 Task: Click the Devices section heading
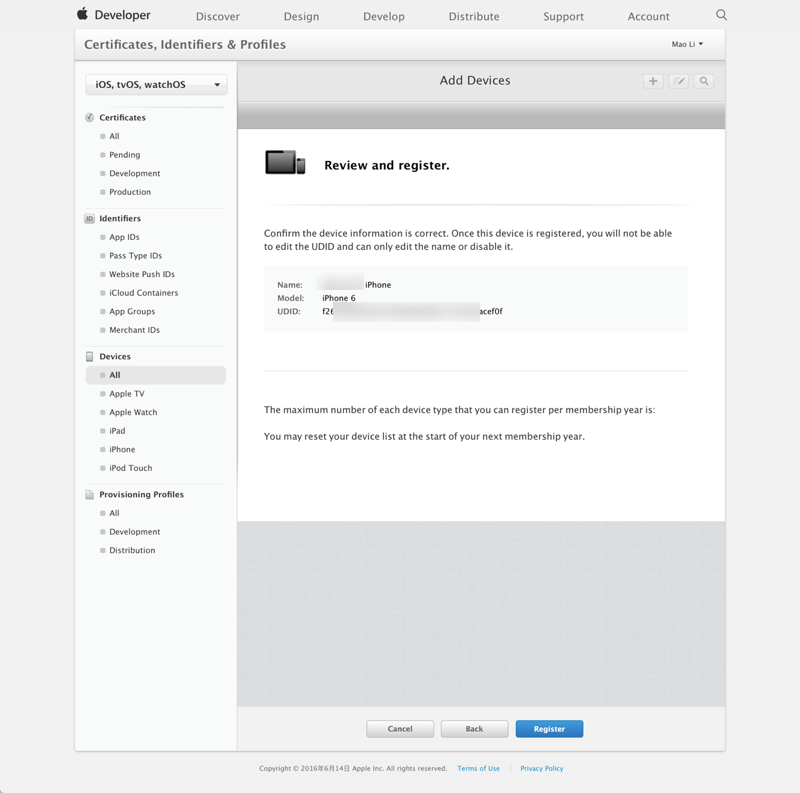point(115,356)
